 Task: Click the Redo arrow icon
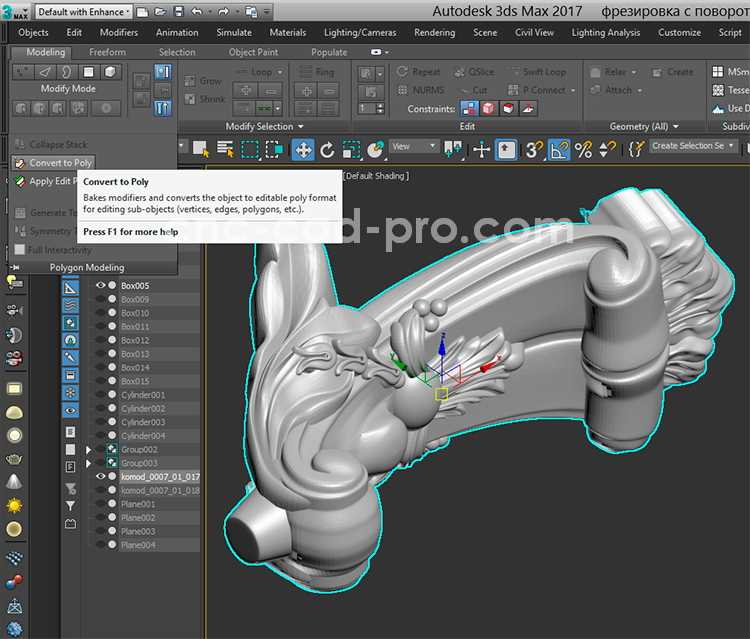pos(223,11)
